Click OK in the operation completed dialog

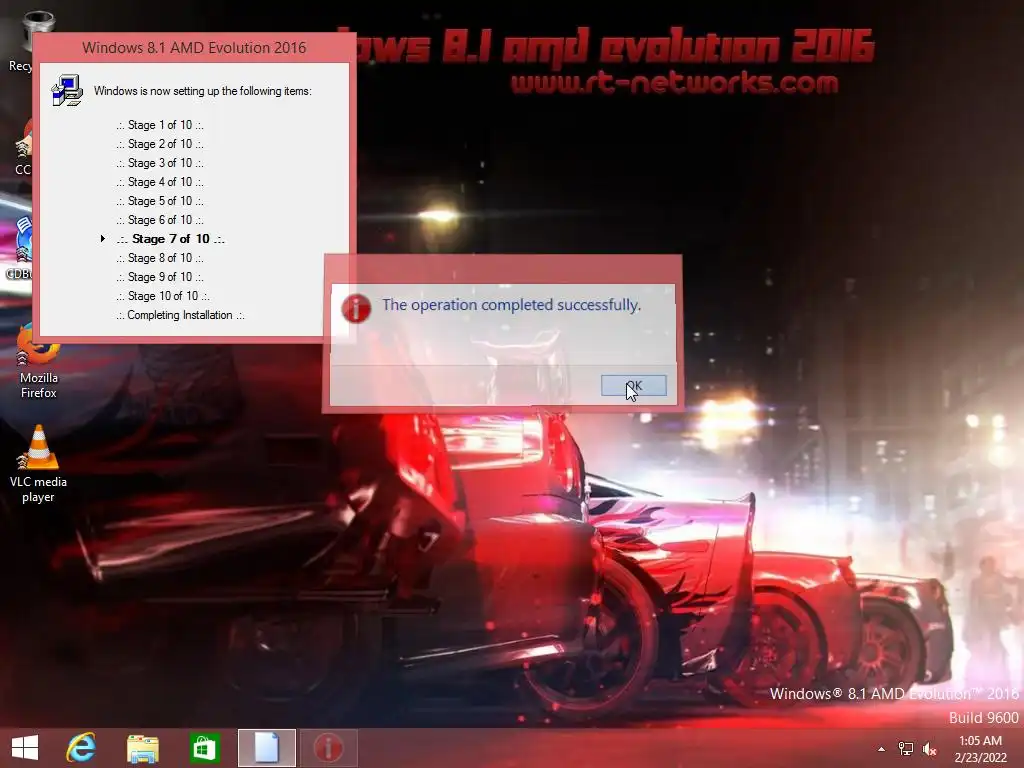point(633,385)
